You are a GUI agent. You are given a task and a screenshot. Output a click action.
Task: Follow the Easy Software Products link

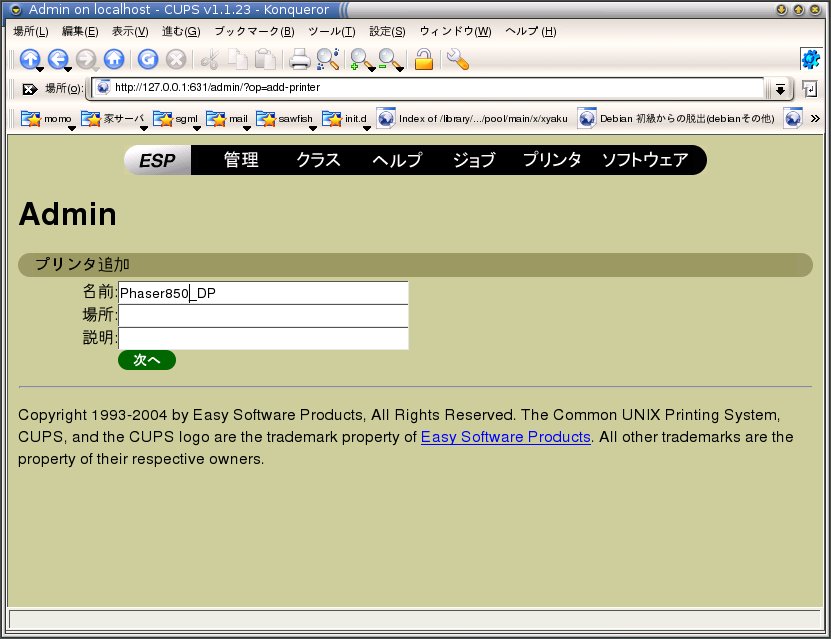tap(505, 437)
